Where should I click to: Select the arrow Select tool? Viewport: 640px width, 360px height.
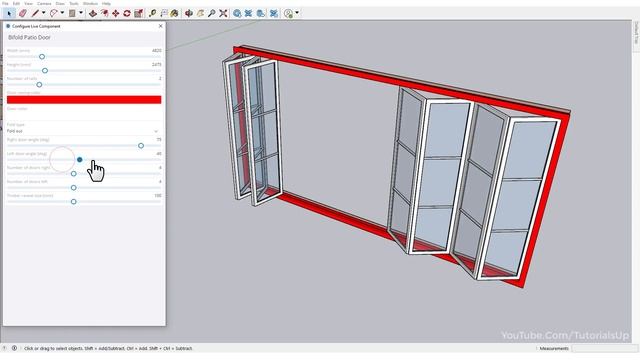coord(9,13)
